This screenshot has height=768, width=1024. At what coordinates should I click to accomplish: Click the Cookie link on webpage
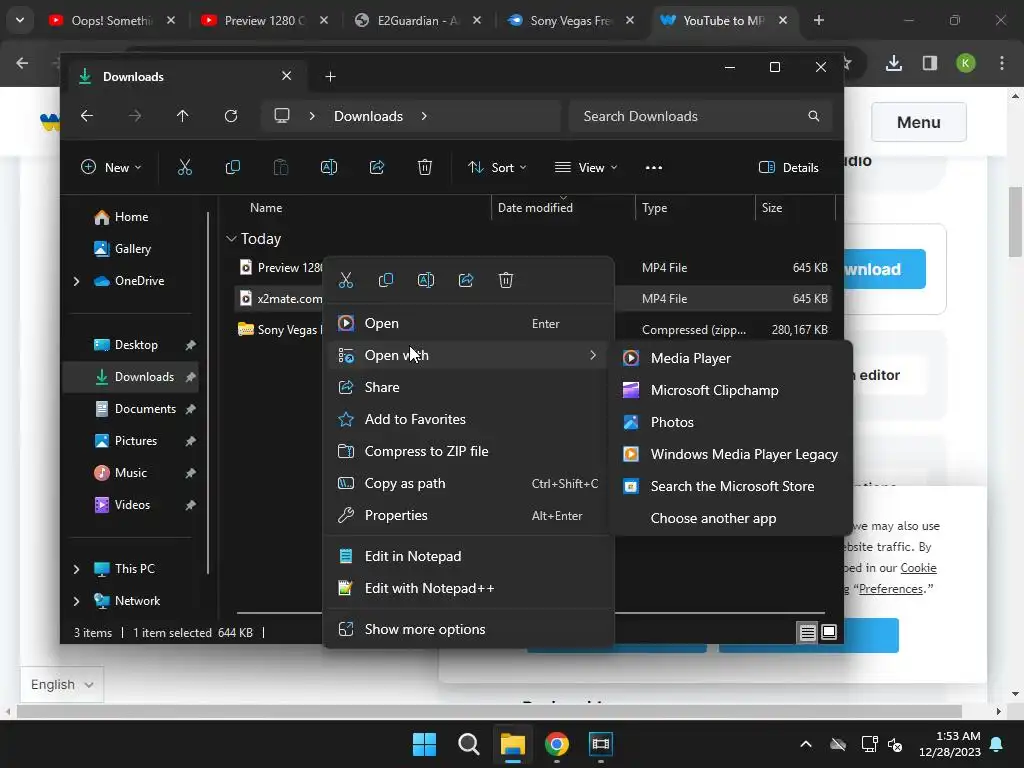tap(918, 568)
